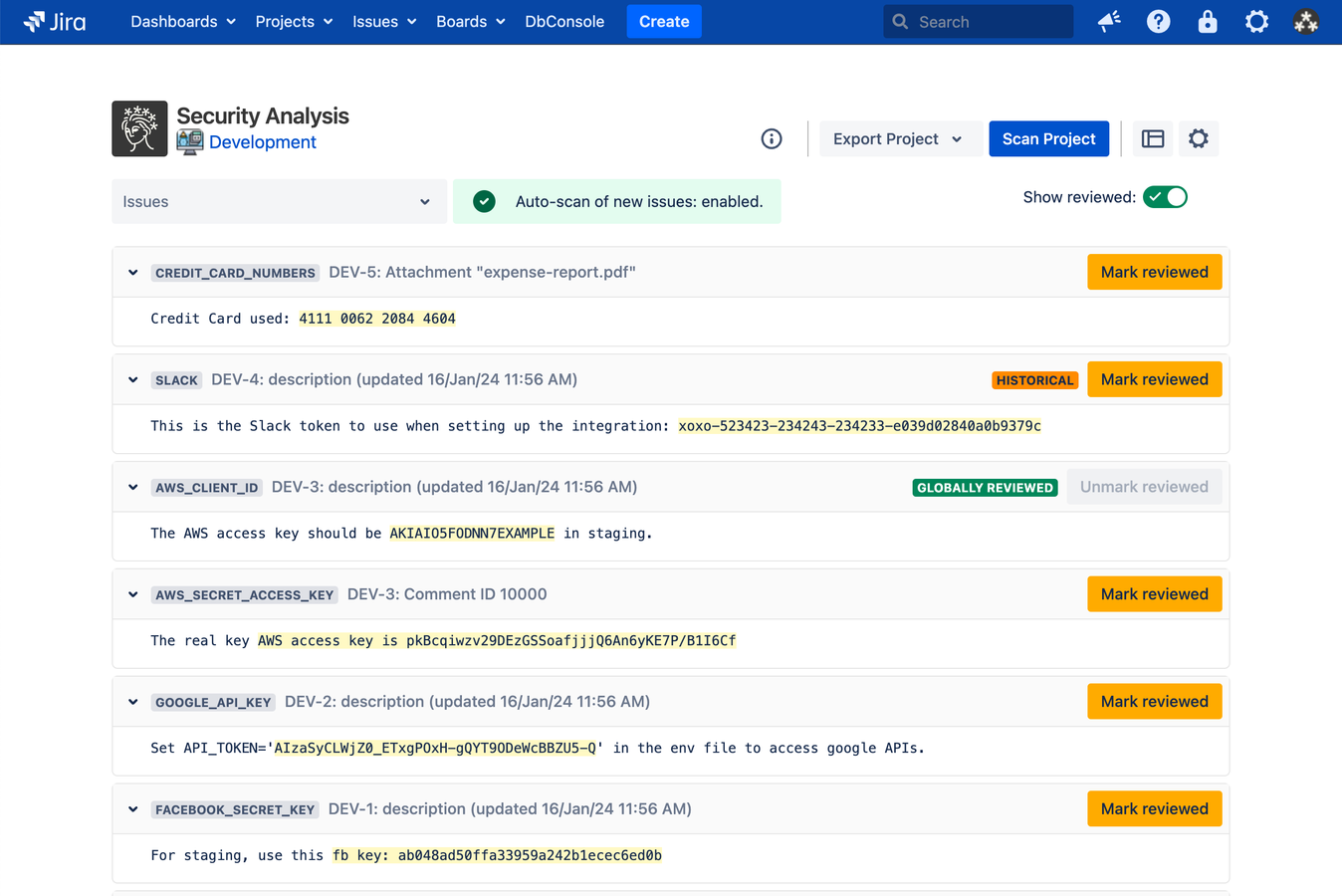Open the DEV-1 description title
1342x896 pixels.
coord(510,809)
